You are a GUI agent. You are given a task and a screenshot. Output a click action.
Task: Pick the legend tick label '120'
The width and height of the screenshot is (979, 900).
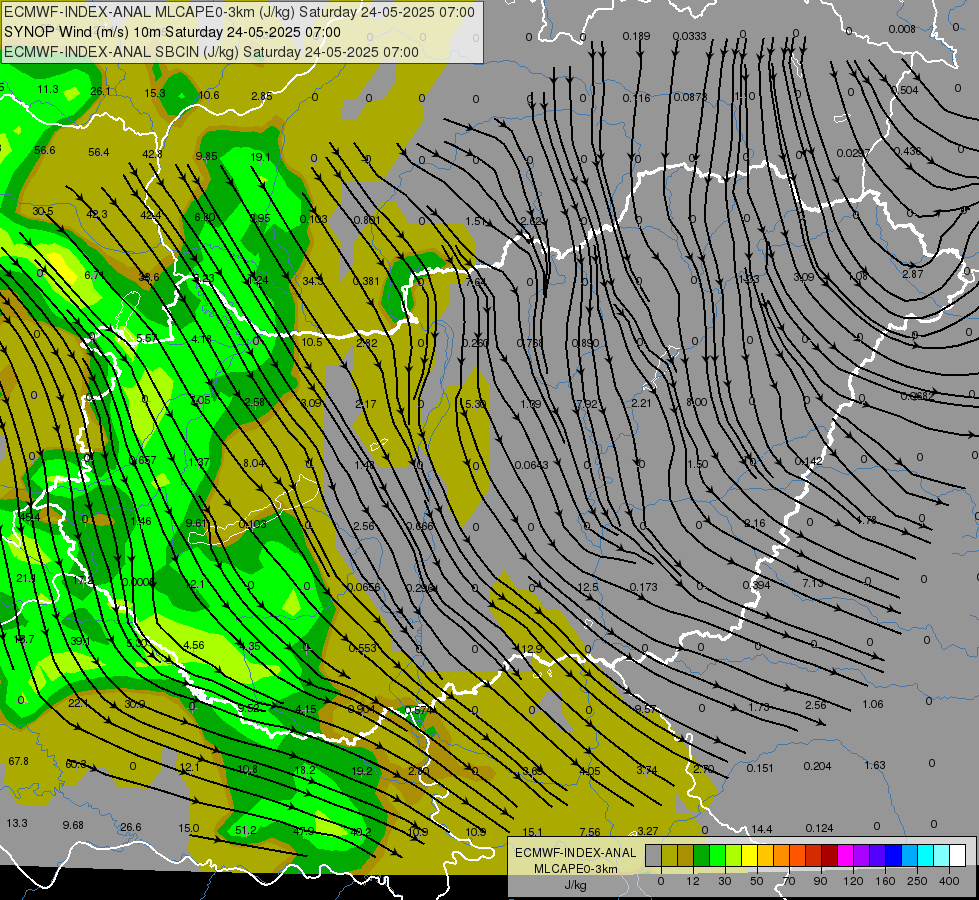click(853, 881)
